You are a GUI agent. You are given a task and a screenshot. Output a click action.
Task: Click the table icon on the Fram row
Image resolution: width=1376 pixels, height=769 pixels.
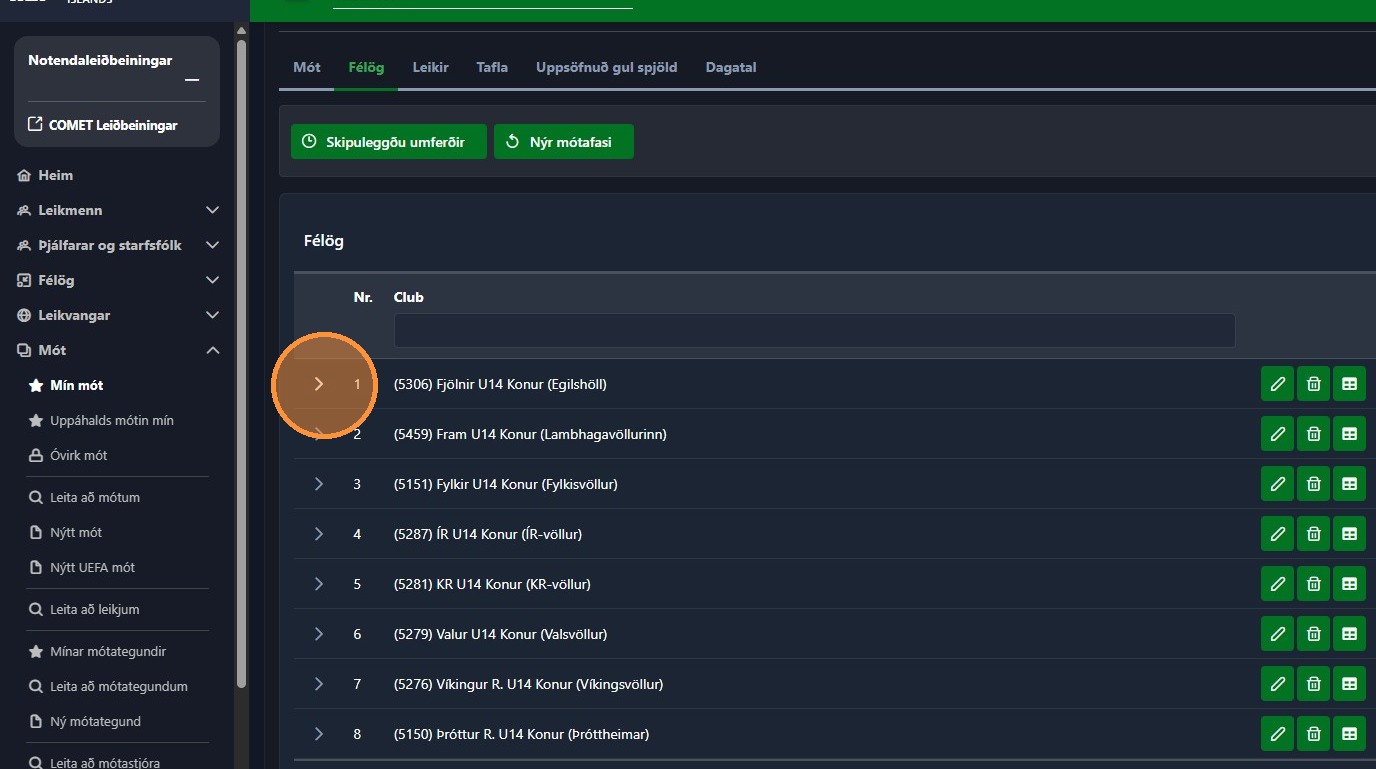click(1349, 434)
